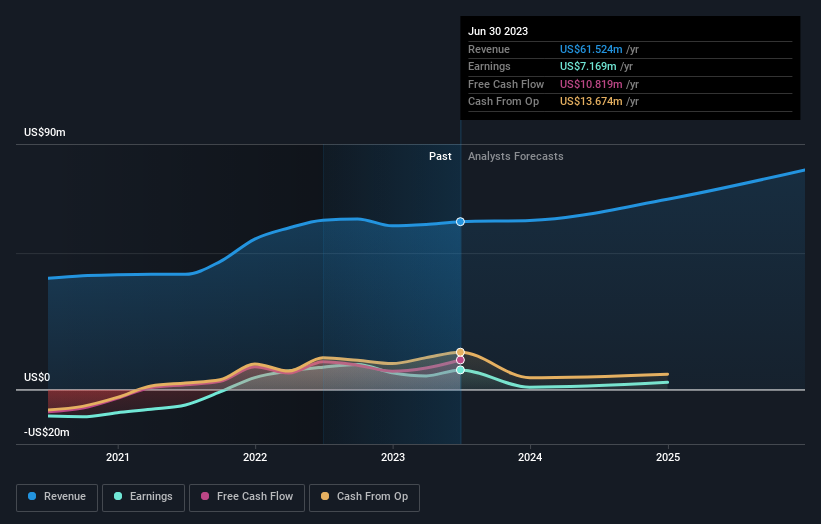Viewport: 821px width, 524px height.
Task: Click the 2022 x-axis label
Action: coord(255,458)
